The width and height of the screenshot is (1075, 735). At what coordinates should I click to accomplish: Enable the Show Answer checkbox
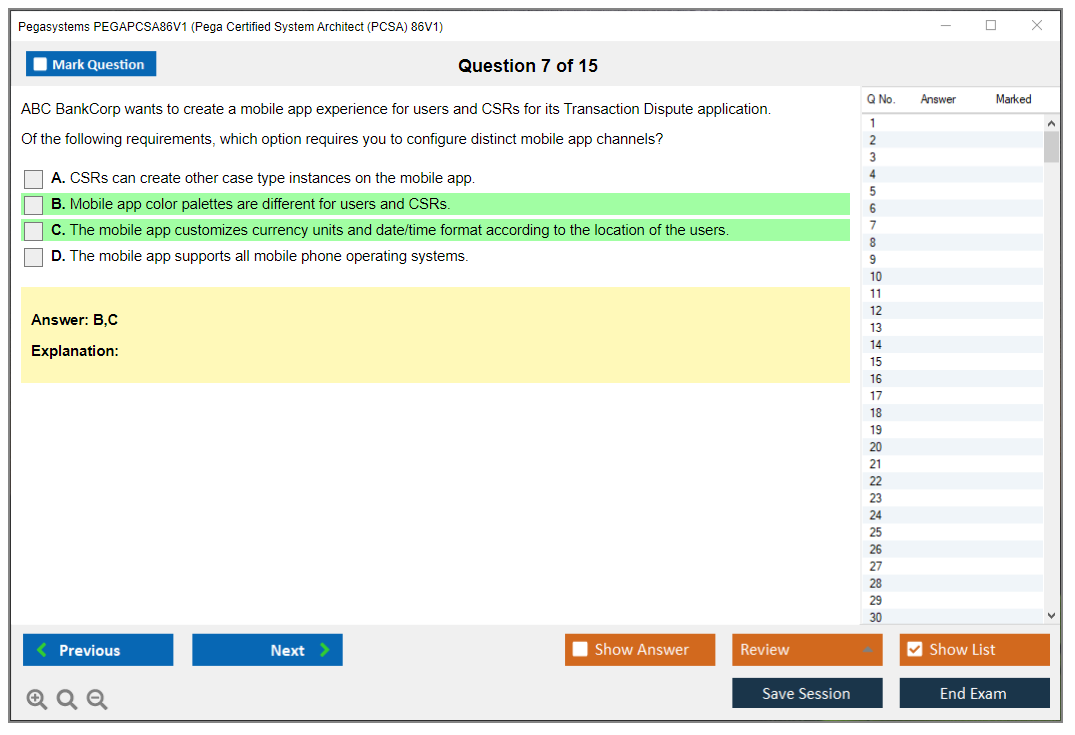[580, 650]
